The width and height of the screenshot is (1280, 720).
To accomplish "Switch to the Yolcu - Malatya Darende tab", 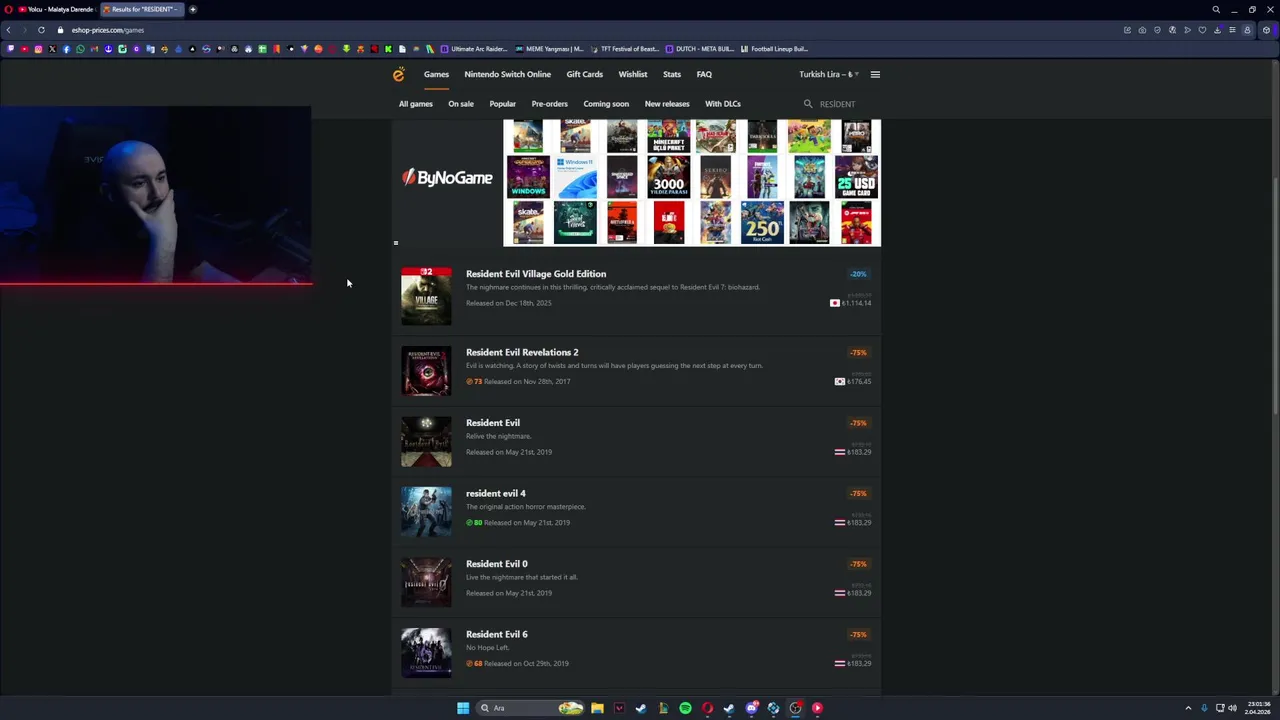I will click(x=56, y=9).
